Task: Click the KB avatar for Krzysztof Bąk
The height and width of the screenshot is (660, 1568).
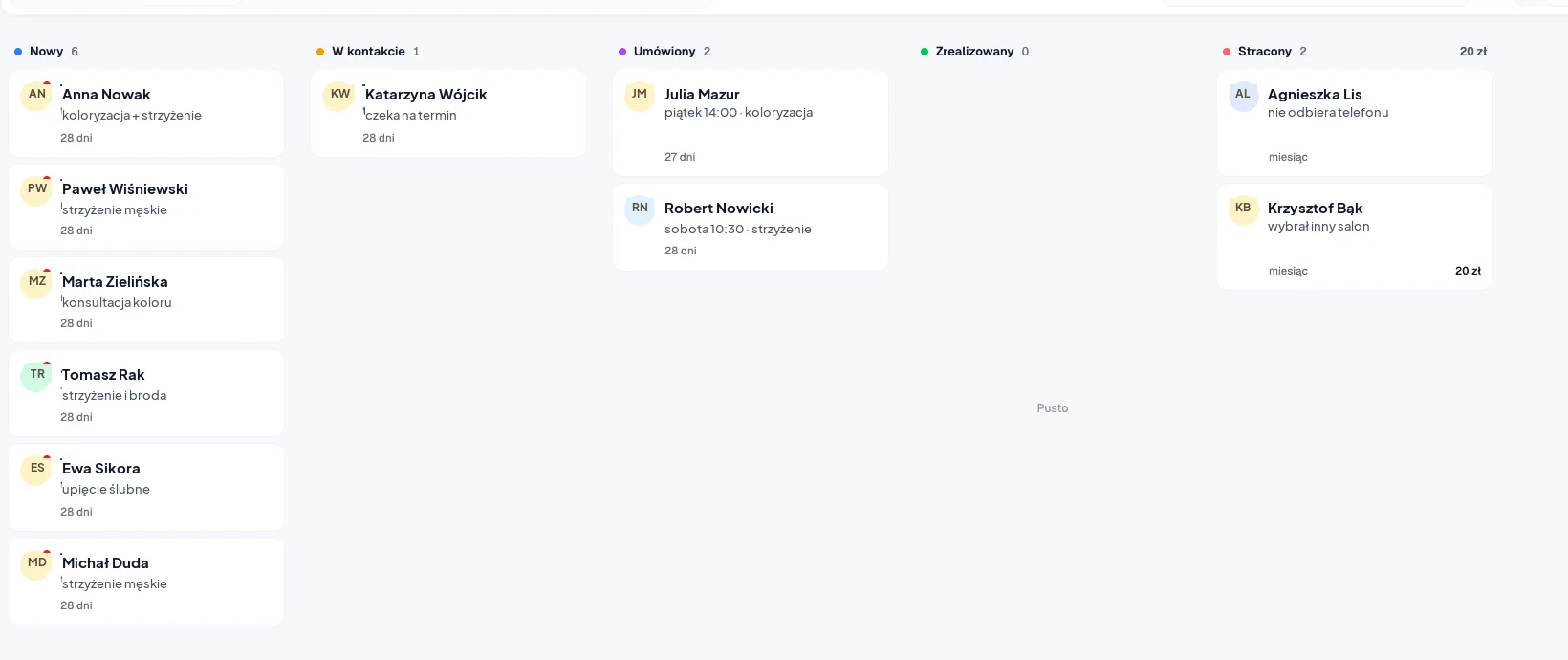Action: (1243, 209)
